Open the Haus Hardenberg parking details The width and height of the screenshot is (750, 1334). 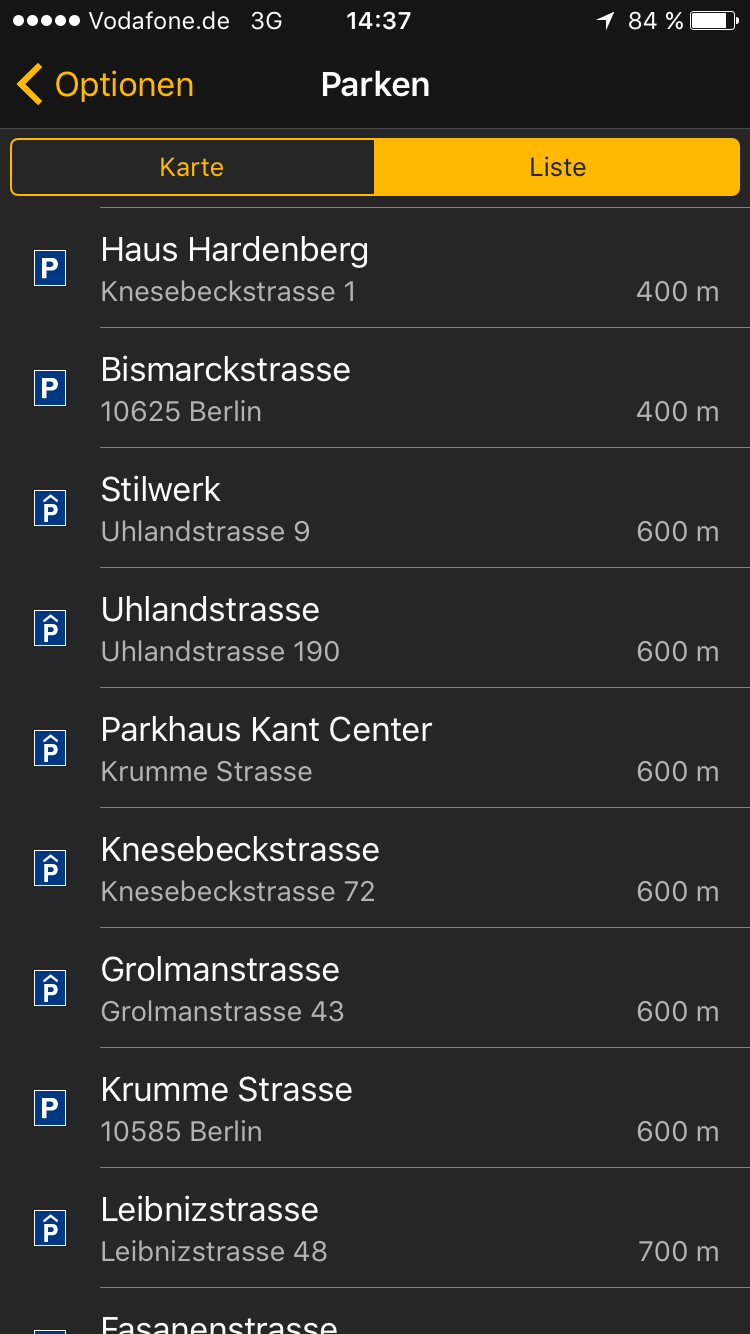[x=400, y=268]
